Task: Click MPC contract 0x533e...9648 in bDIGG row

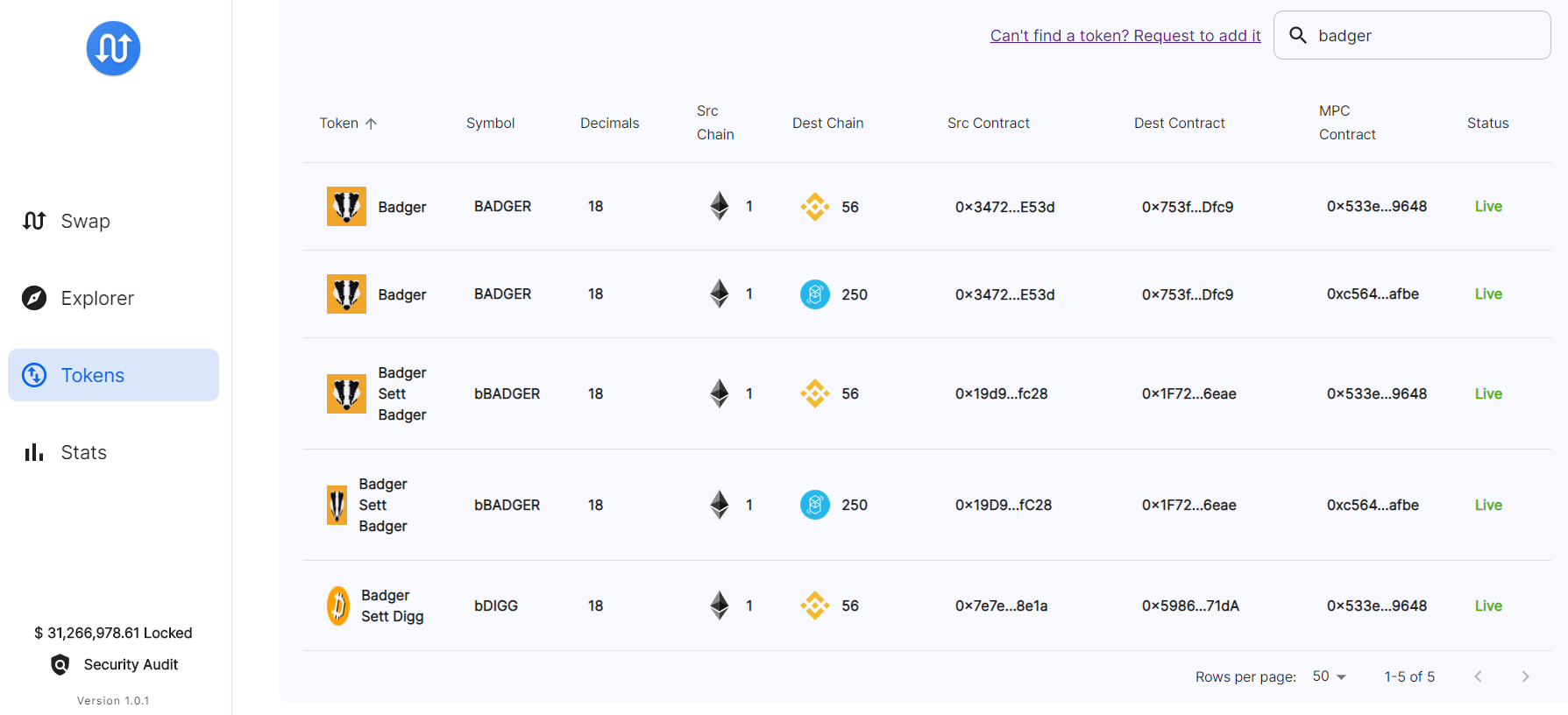Action: pos(1377,605)
